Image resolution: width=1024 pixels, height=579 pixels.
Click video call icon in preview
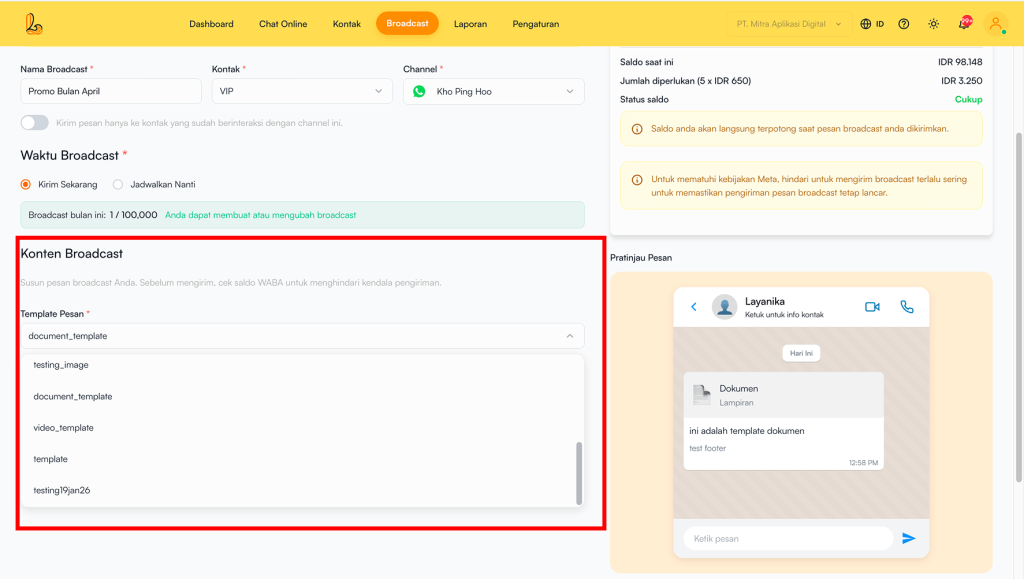tap(872, 307)
